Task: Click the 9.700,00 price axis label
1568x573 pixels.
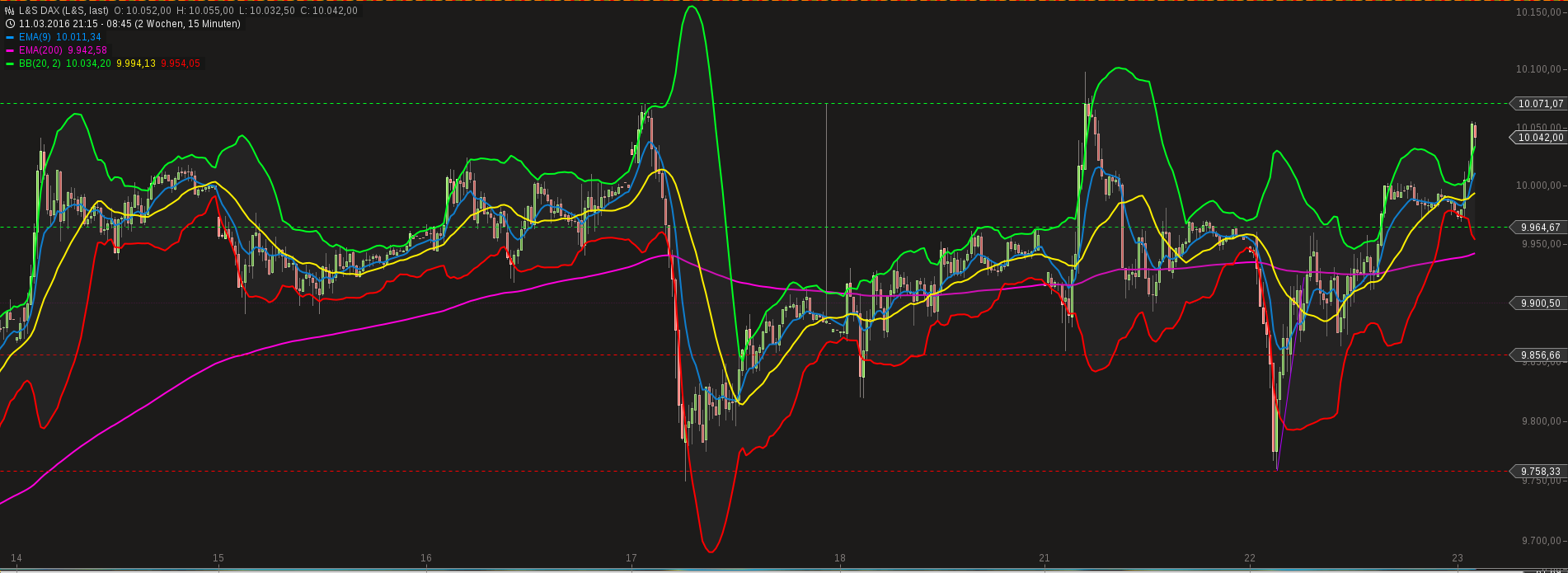Action: coord(1542,540)
